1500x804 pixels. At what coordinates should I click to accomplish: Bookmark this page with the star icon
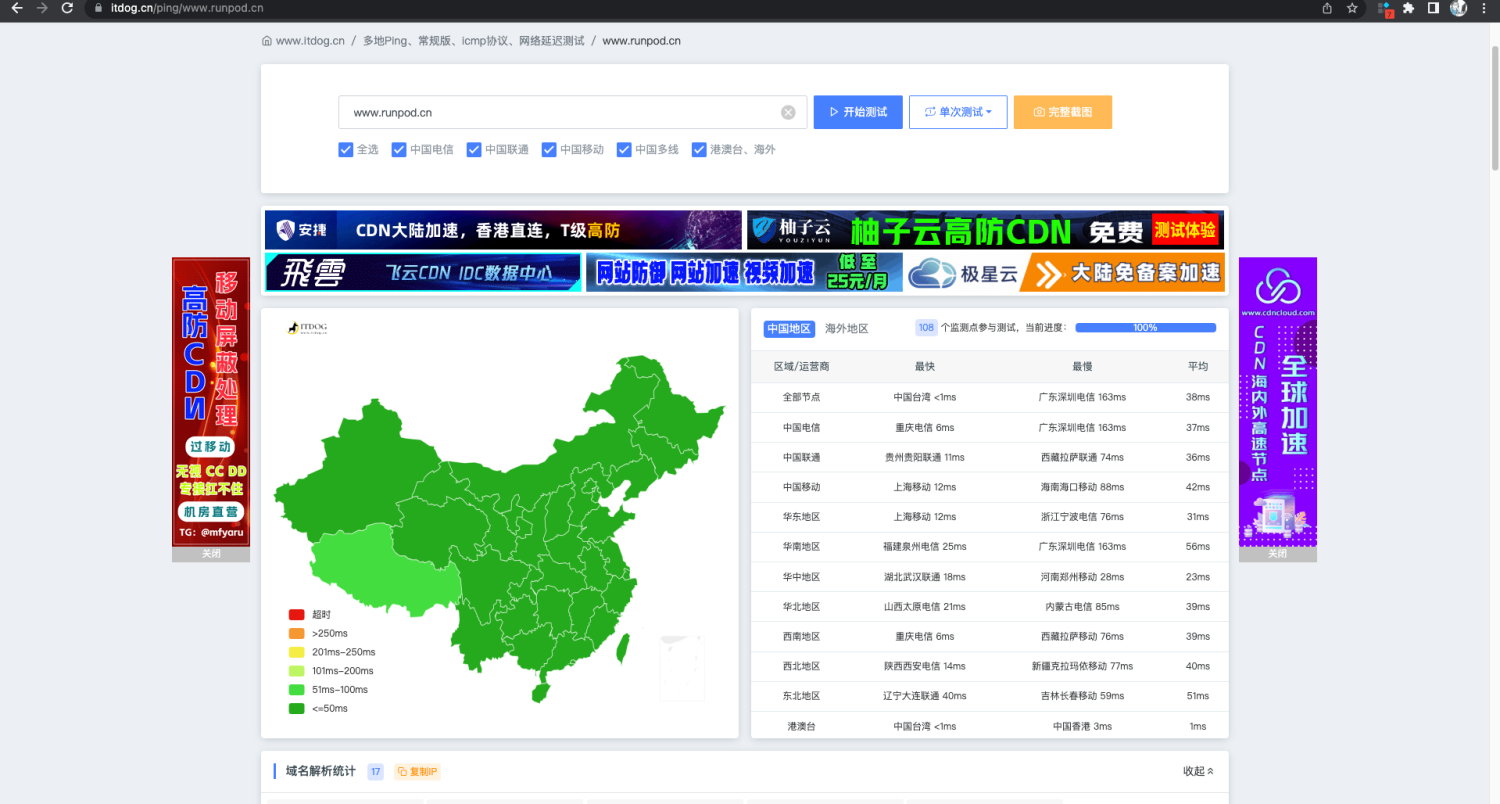(1352, 8)
